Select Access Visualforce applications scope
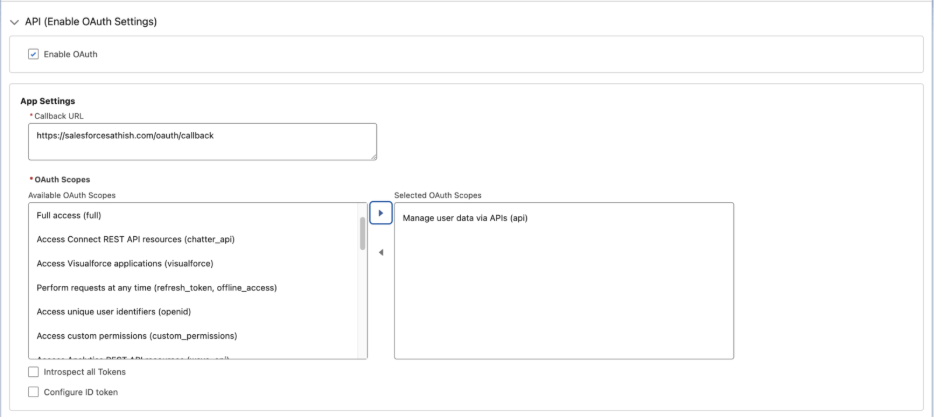The height and width of the screenshot is (417, 936). pyautogui.click(x=125, y=264)
